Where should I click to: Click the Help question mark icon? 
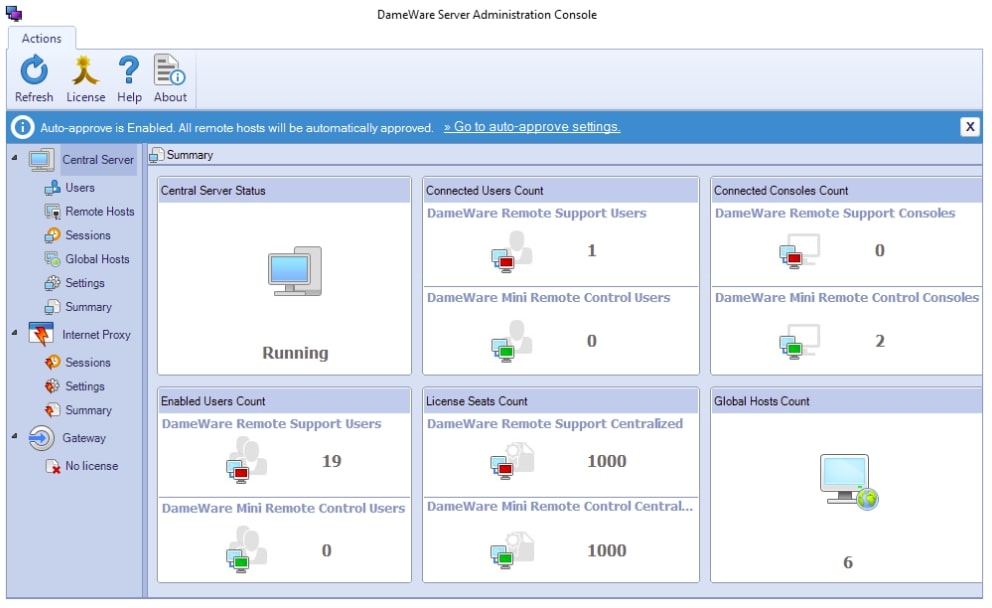pos(129,70)
